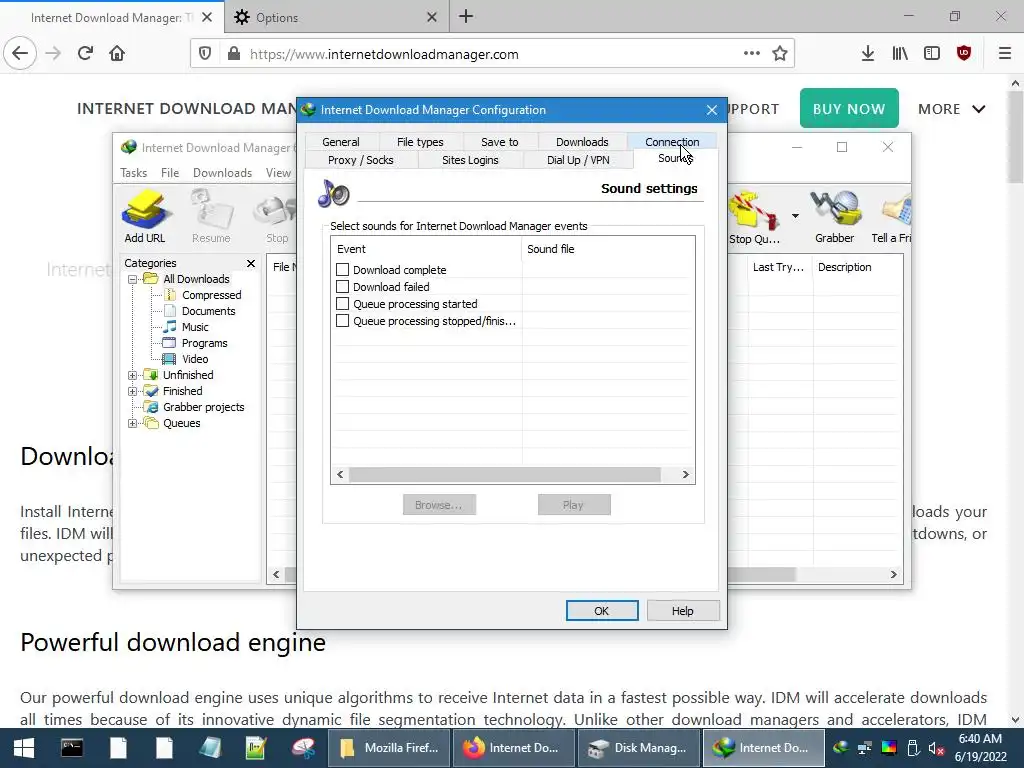
Task: Open File menu in IDM window
Action: 170,173
